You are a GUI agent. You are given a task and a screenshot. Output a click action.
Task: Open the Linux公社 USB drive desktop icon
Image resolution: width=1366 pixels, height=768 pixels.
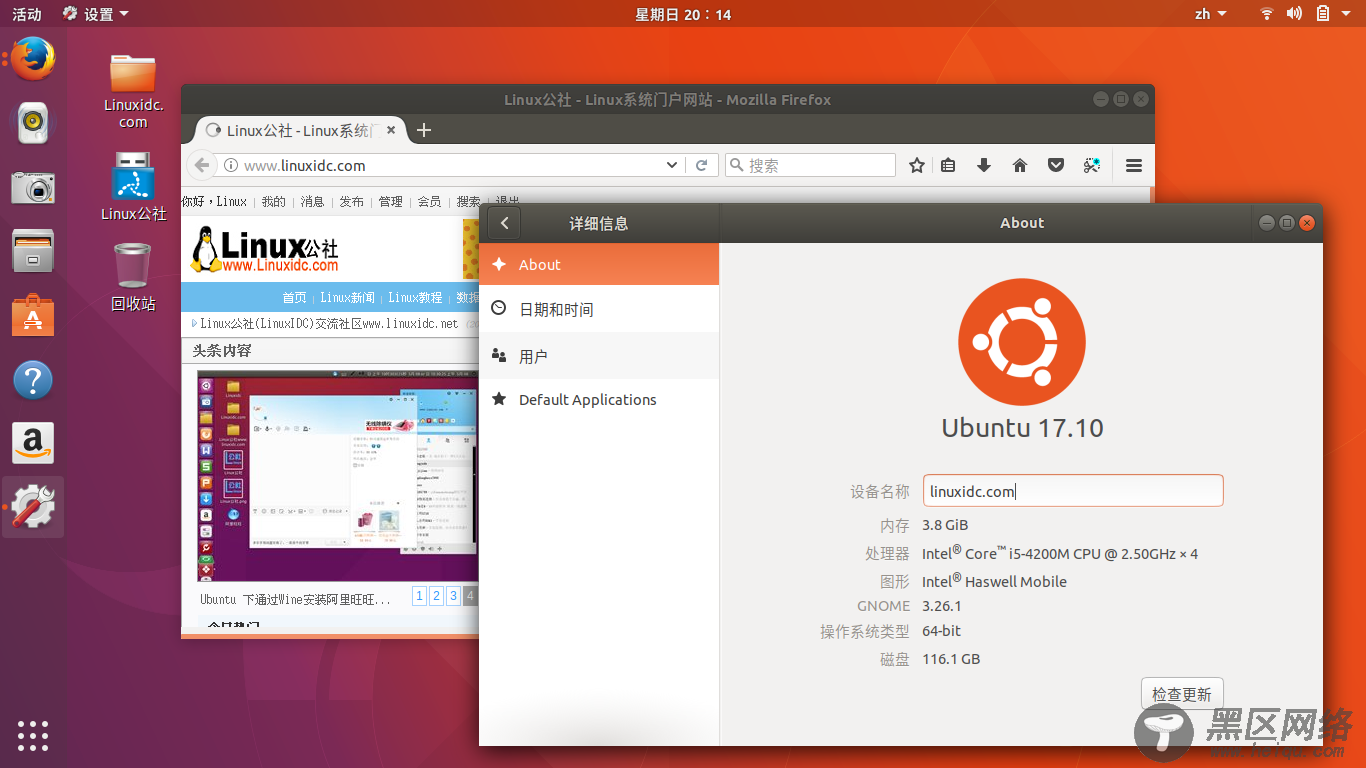133,186
